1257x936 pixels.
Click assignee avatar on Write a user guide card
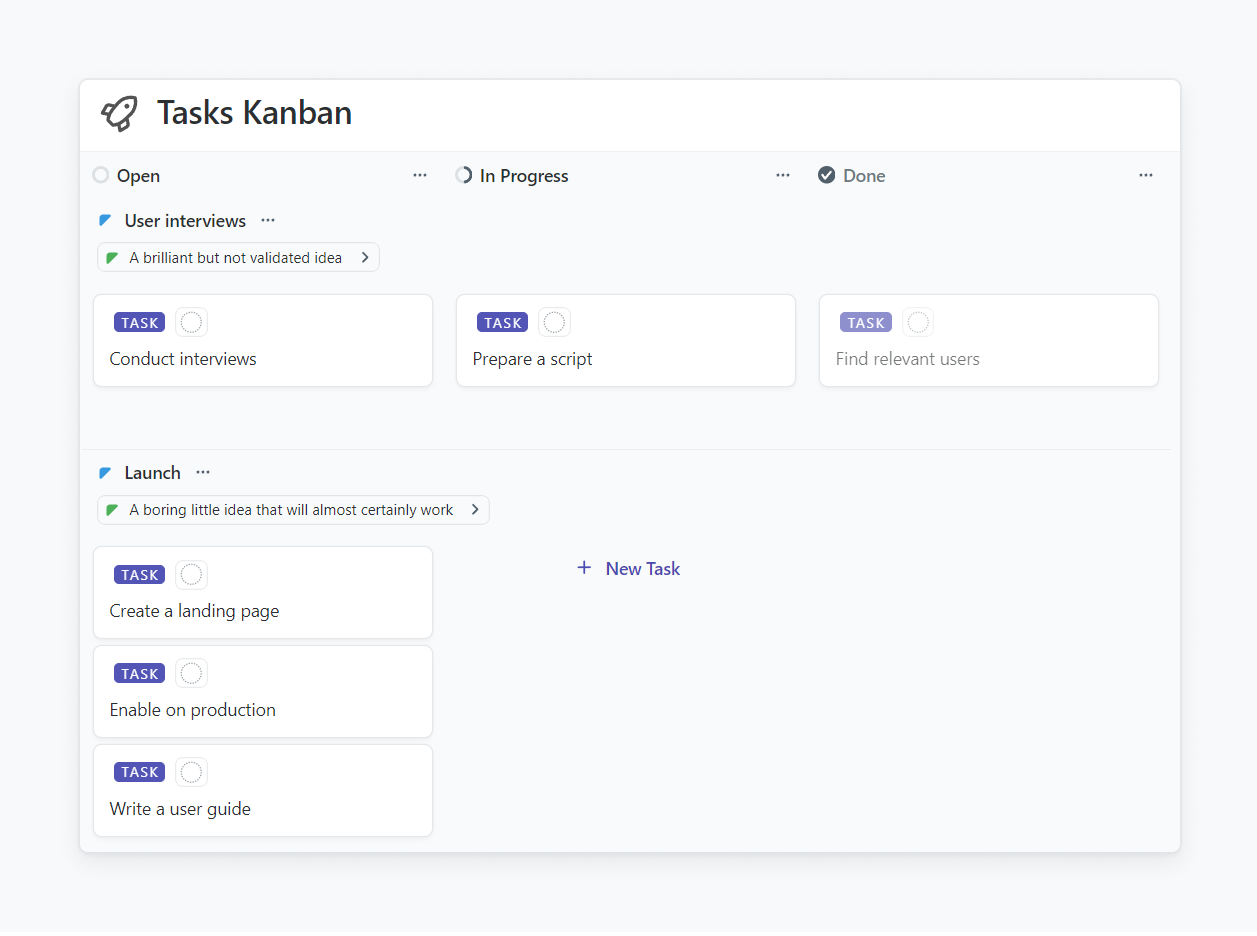click(x=191, y=772)
